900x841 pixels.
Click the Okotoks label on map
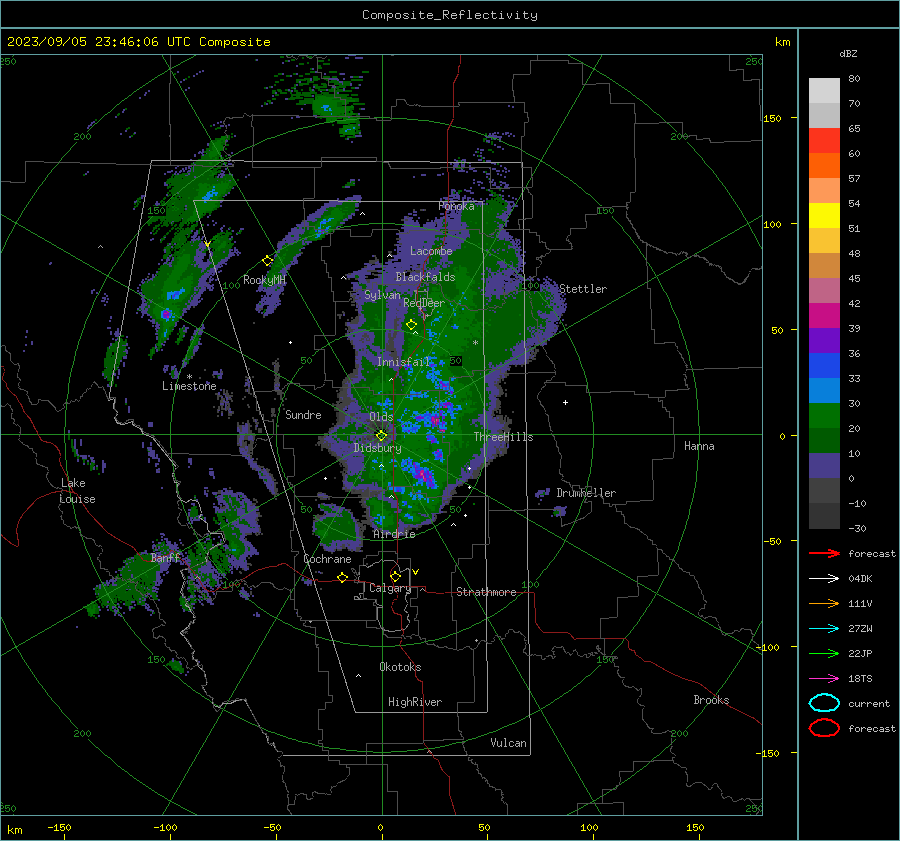point(400,667)
